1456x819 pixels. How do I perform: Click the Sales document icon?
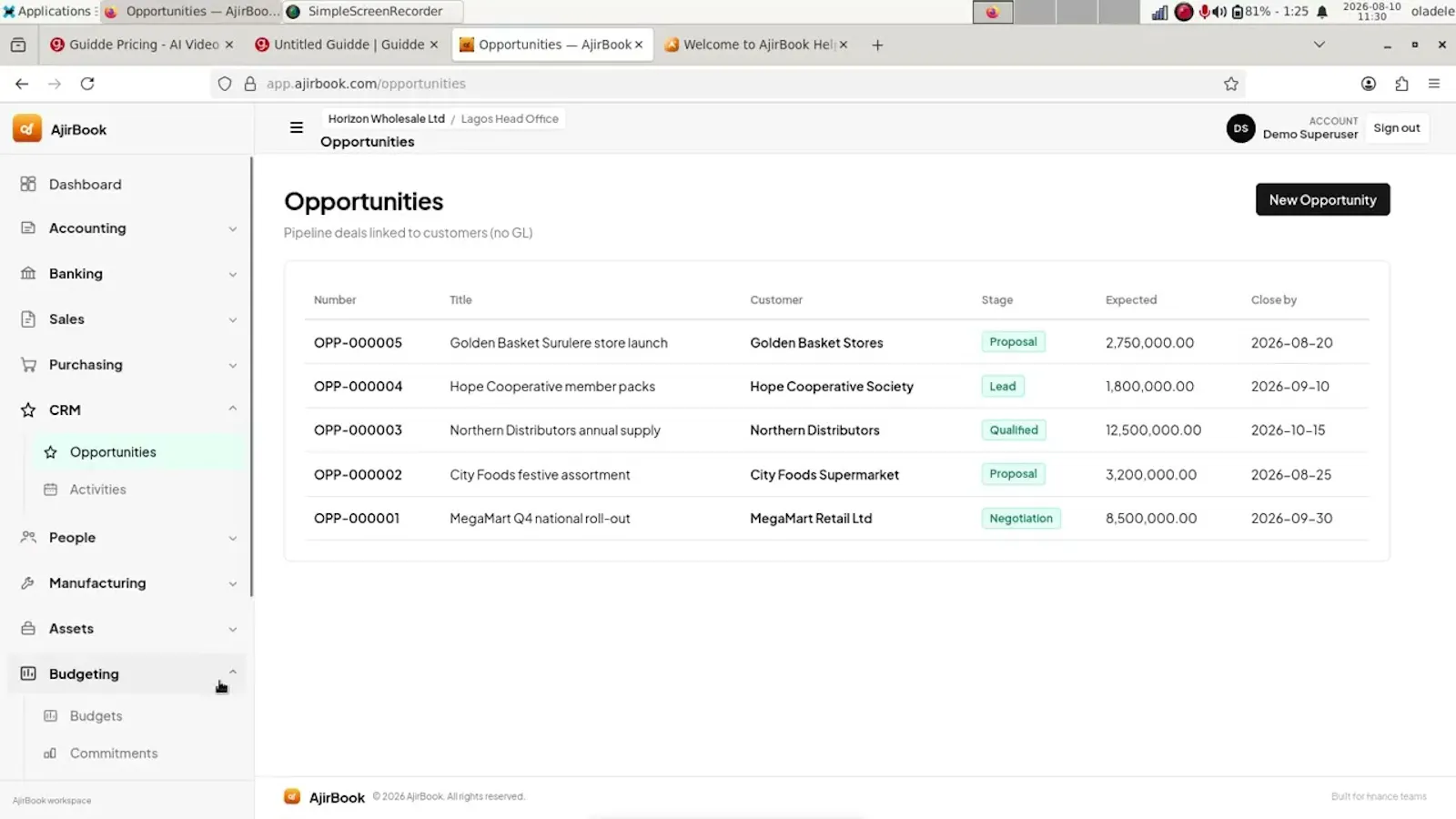click(28, 318)
